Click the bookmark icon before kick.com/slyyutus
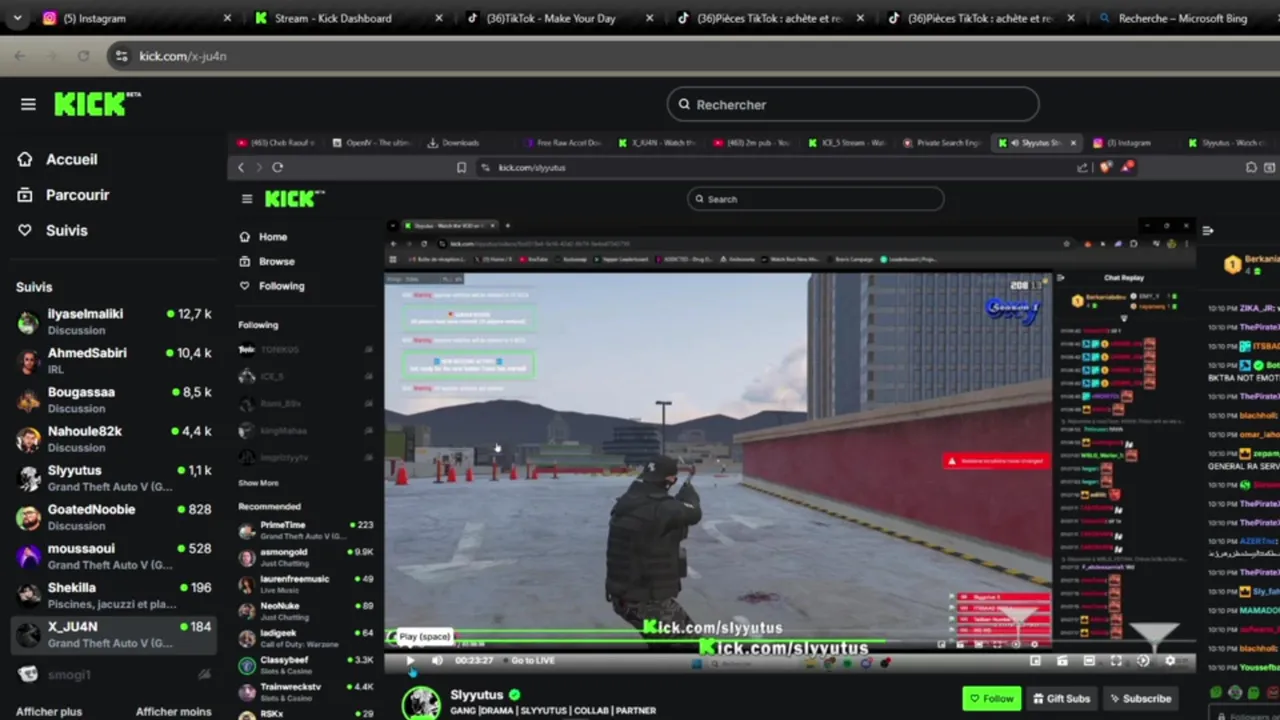This screenshot has width=1280, height=720. 461,167
